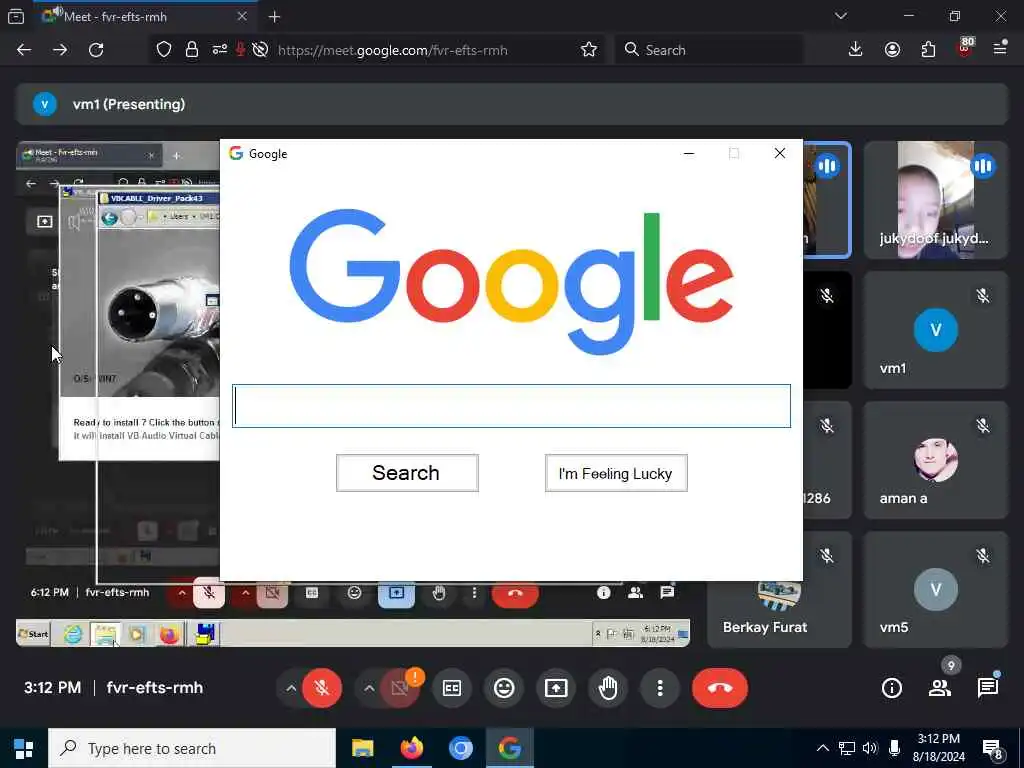Go back with the browser back arrow
The width and height of the screenshot is (1024, 768).
pyautogui.click(x=24, y=50)
